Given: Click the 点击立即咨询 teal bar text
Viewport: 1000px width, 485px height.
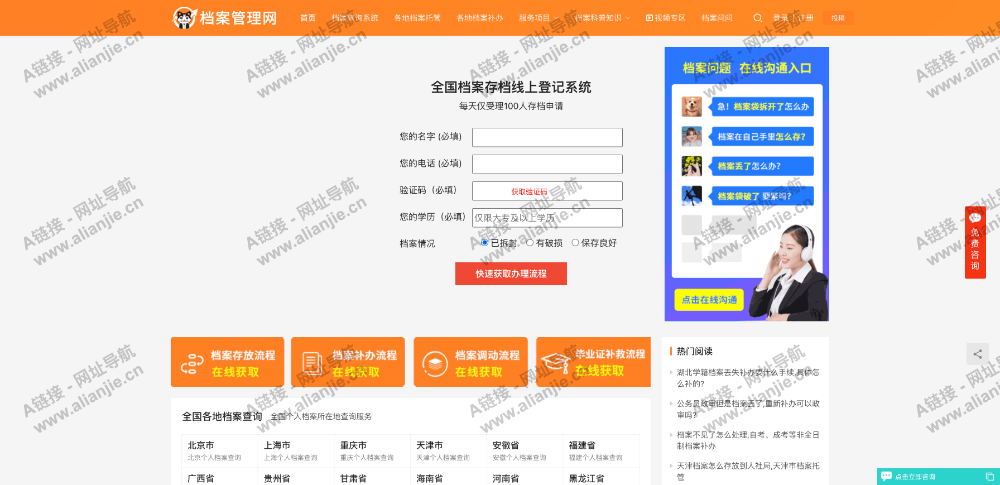Looking at the screenshot, I should [915, 477].
